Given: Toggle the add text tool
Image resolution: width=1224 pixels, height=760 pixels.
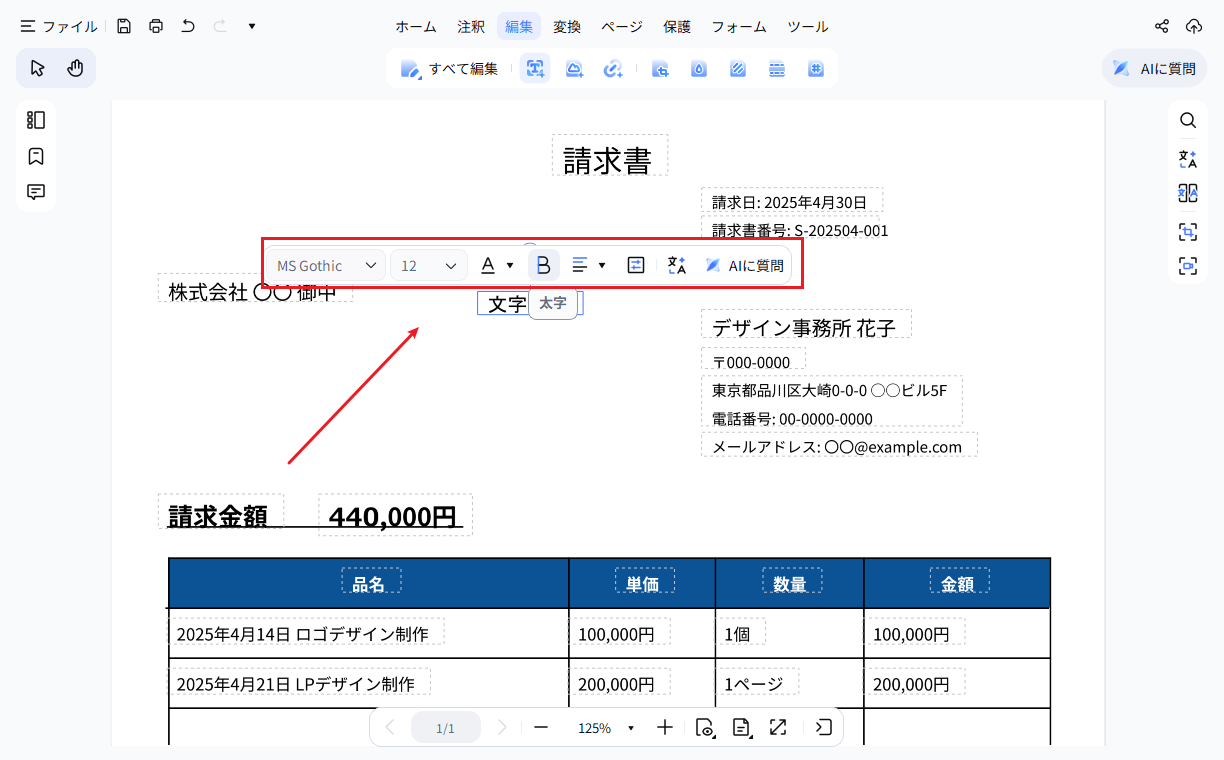Looking at the screenshot, I should [x=535, y=69].
